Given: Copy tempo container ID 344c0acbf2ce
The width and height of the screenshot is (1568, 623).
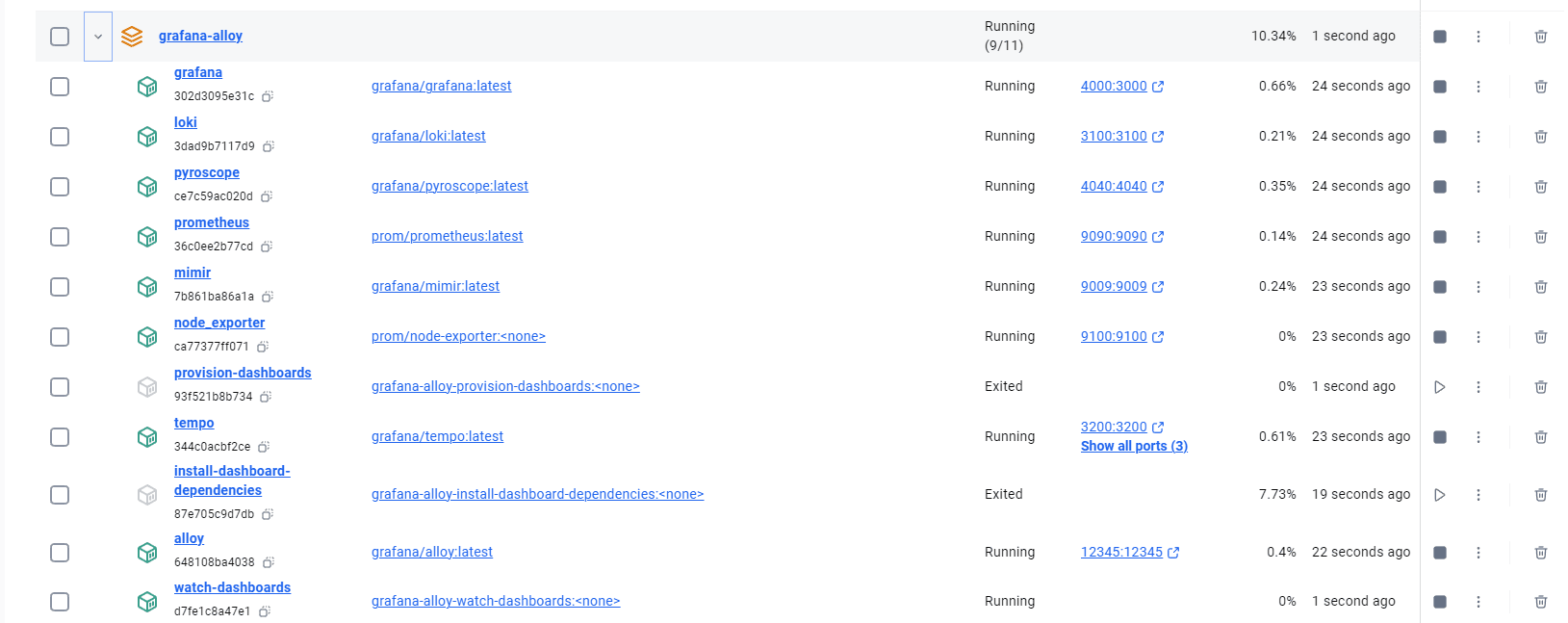Looking at the screenshot, I should pos(264,447).
